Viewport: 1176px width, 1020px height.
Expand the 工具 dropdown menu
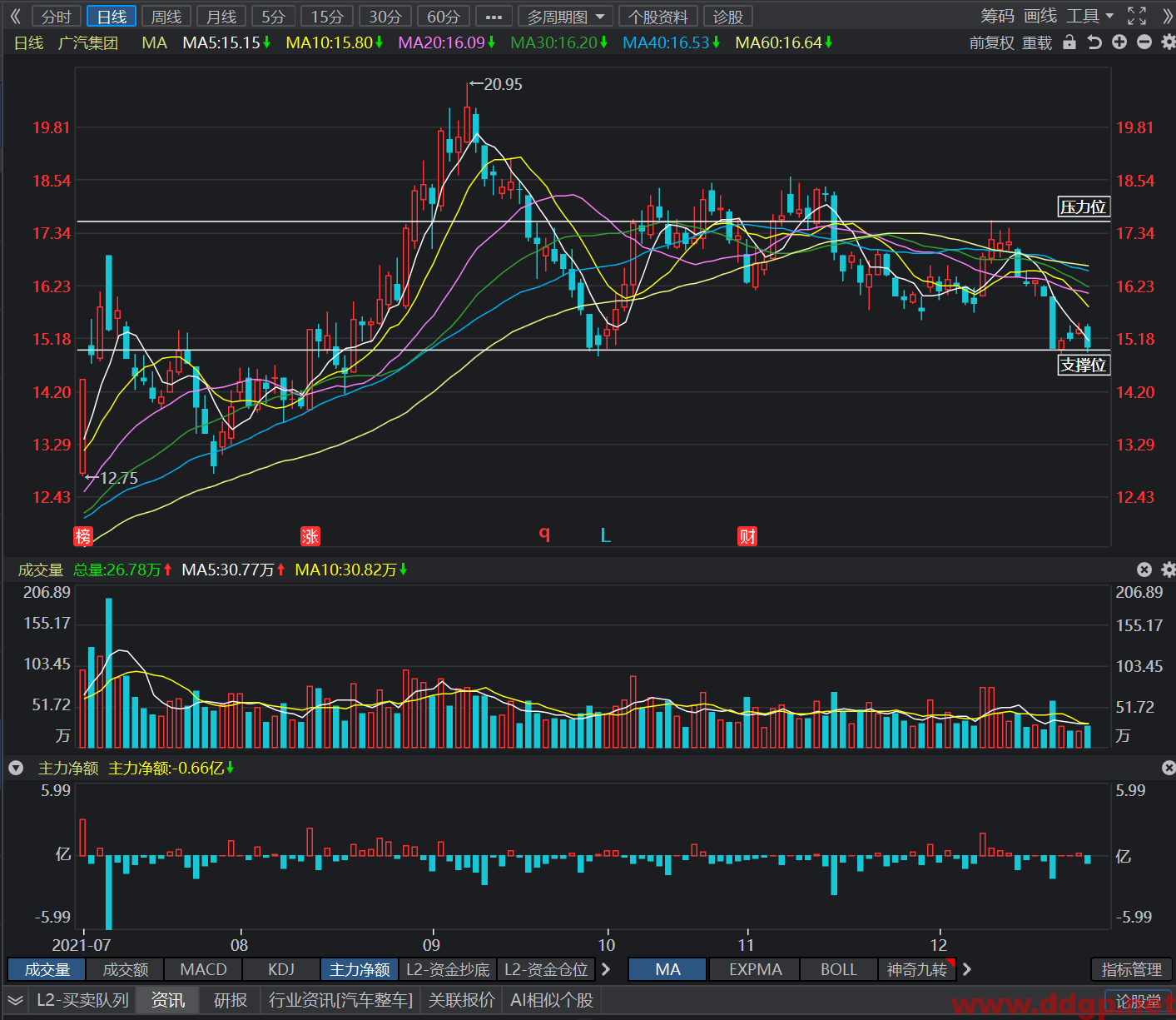coord(1090,16)
